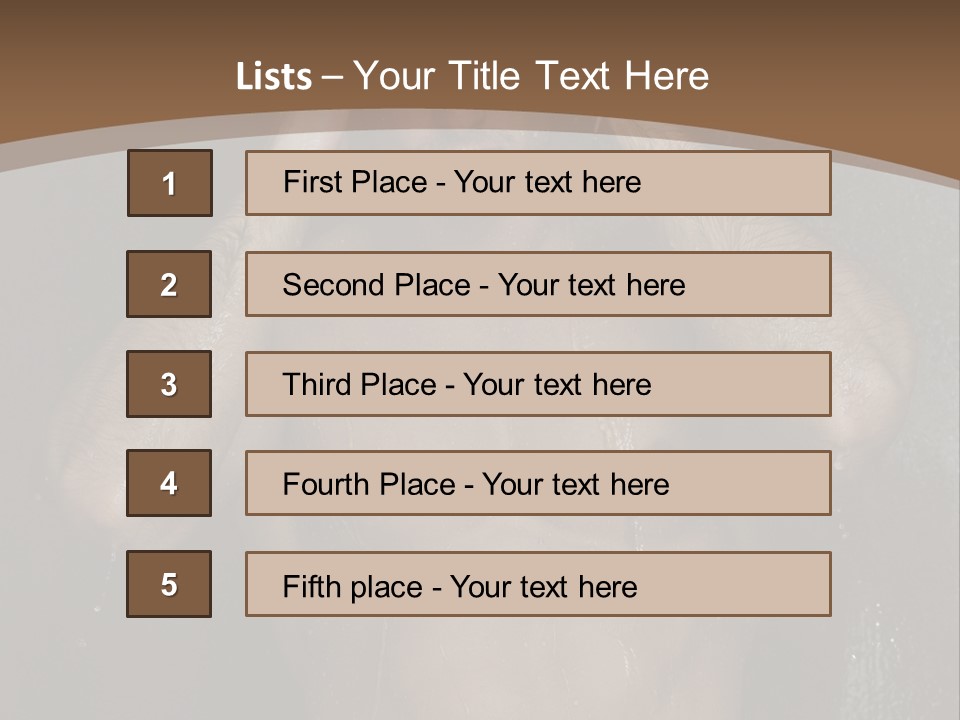Click the words 'First Place' in top bar

click(x=355, y=182)
